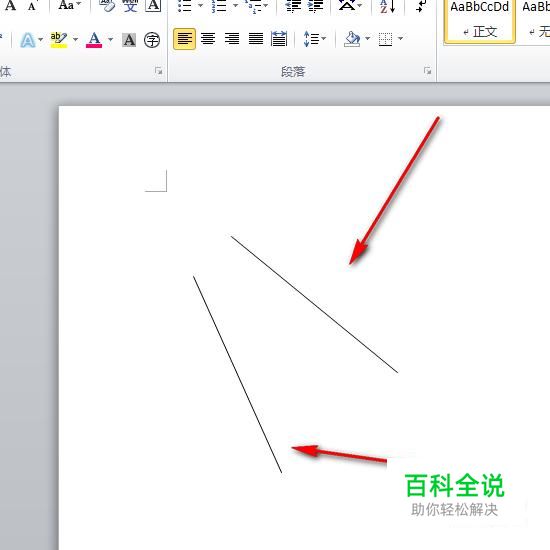The height and width of the screenshot is (550, 550).
Task: Toggle Distributed alignment
Action: [279, 39]
